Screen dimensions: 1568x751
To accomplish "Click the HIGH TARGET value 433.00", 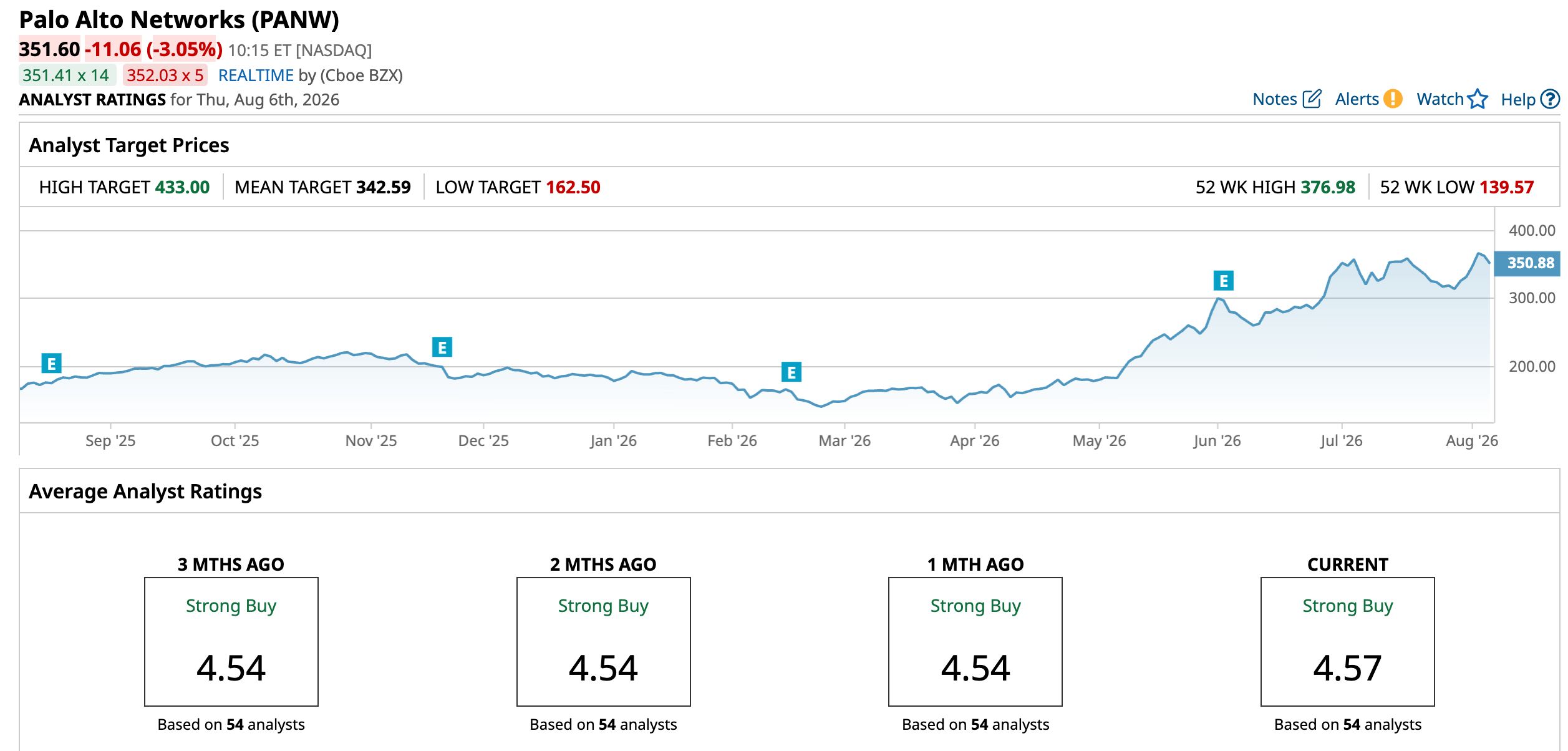I will click(182, 187).
